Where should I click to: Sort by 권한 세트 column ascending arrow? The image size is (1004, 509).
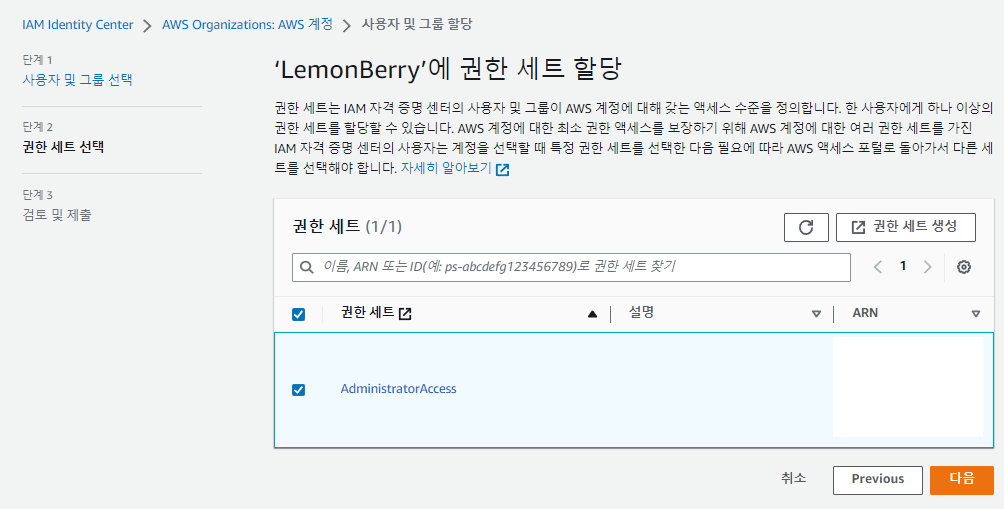pos(592,314)
